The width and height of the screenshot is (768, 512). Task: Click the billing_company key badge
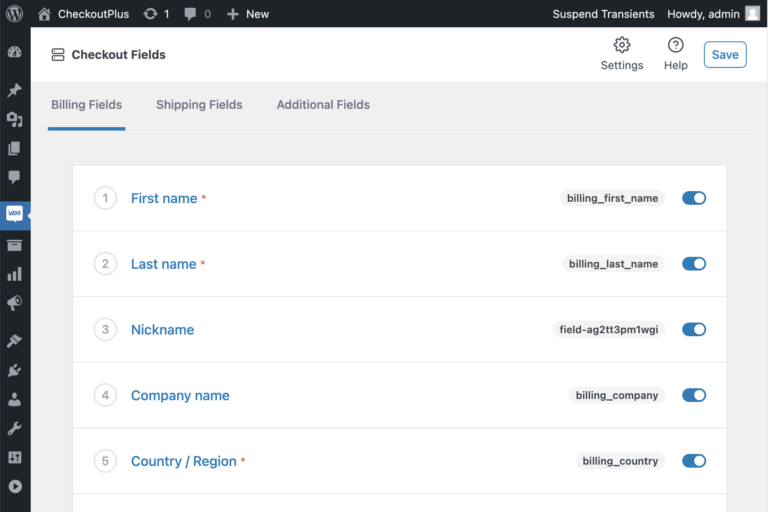[x=617, y=395]
